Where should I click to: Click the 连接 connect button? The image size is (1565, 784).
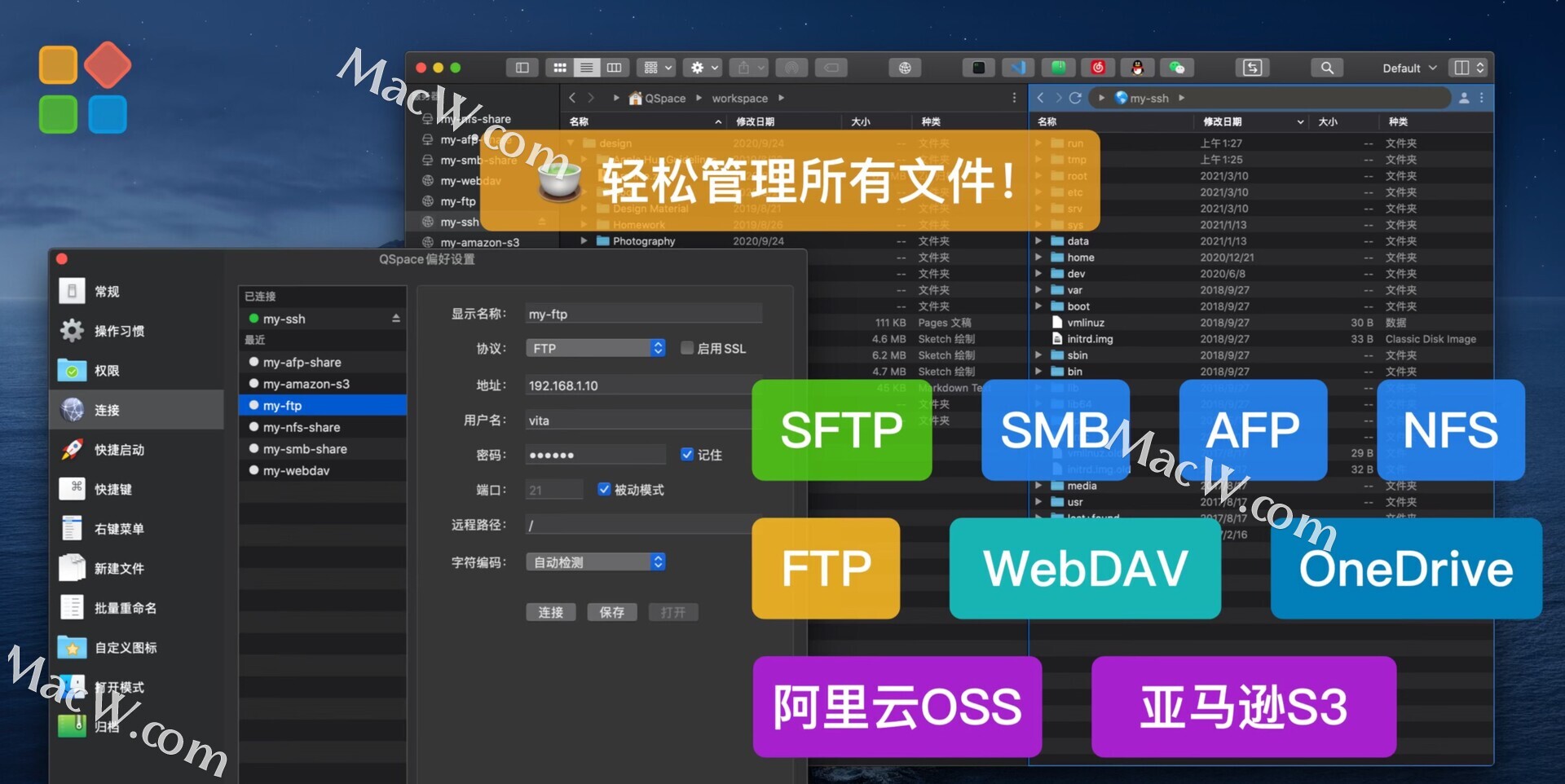click(551, 612)
